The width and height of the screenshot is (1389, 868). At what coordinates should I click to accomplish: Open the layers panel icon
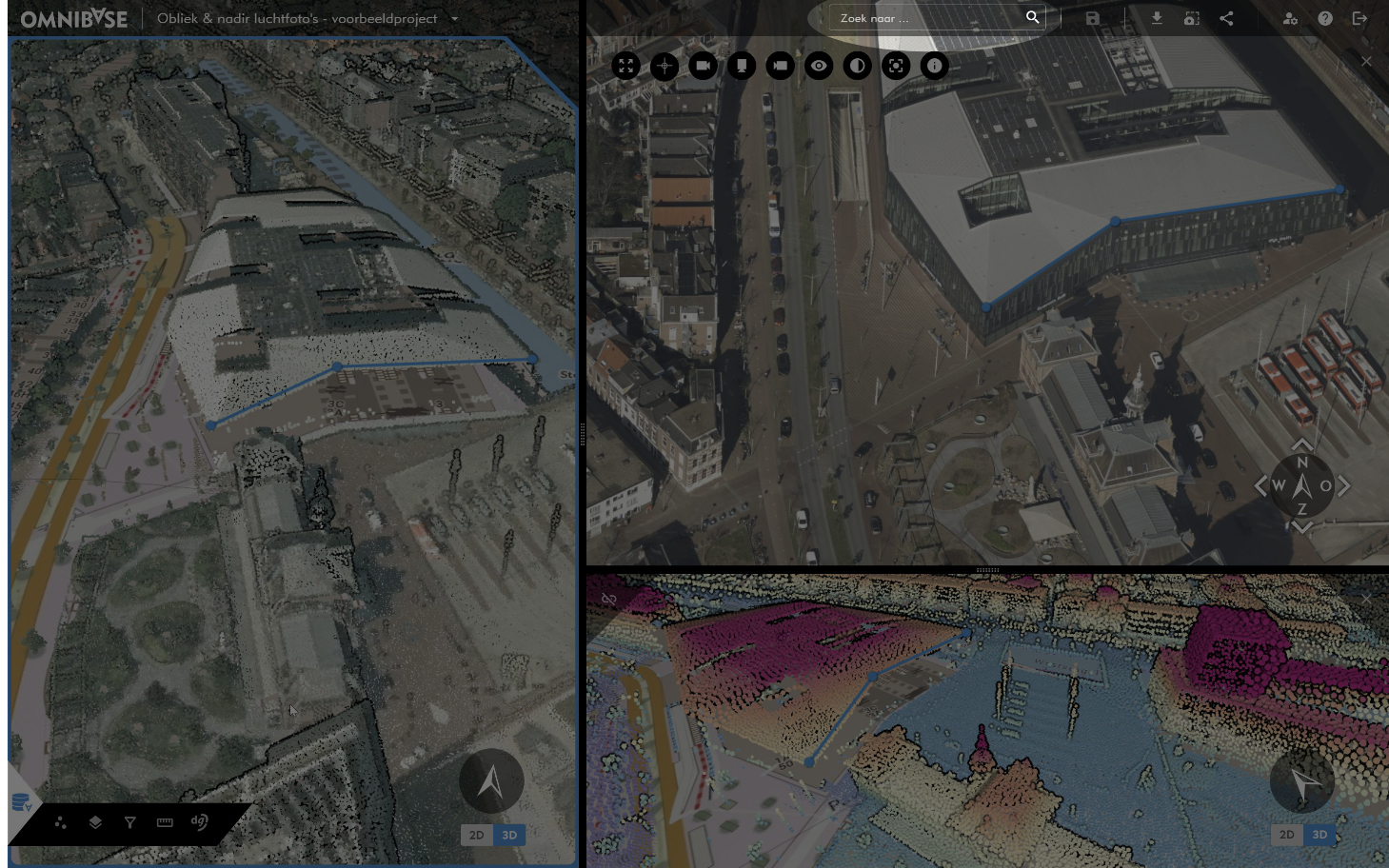click(95, 822)
